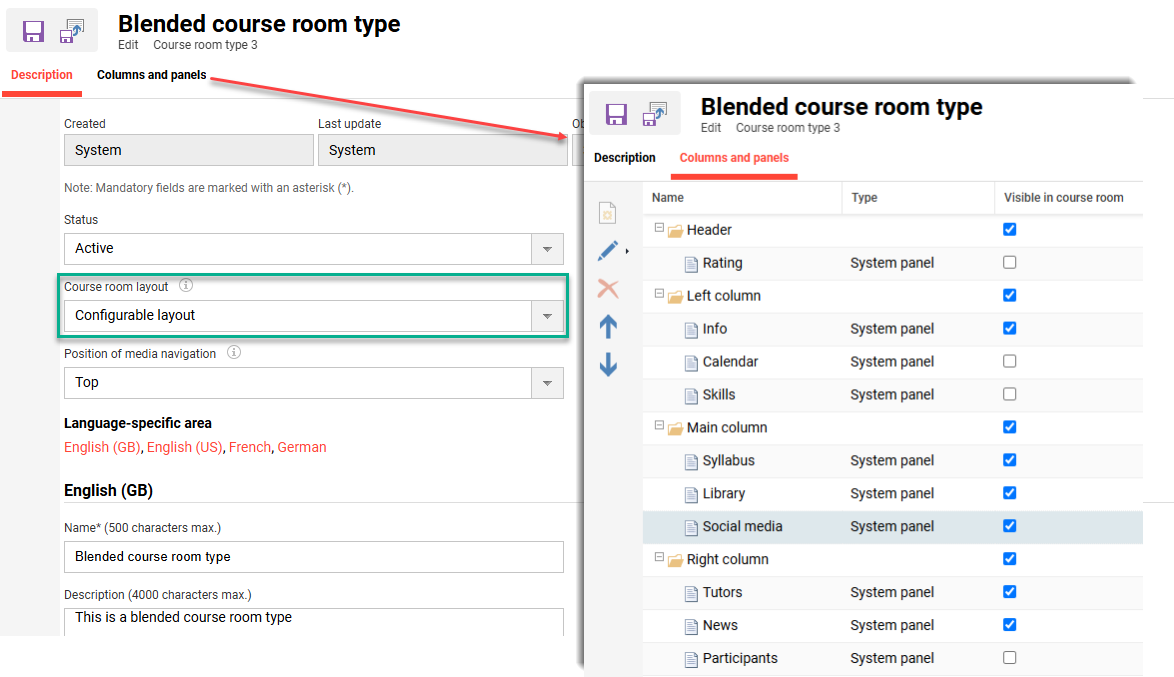Click the Edit pencil icon
The width and height of the screenshot is (1174, 677).
tap(606, 250)
